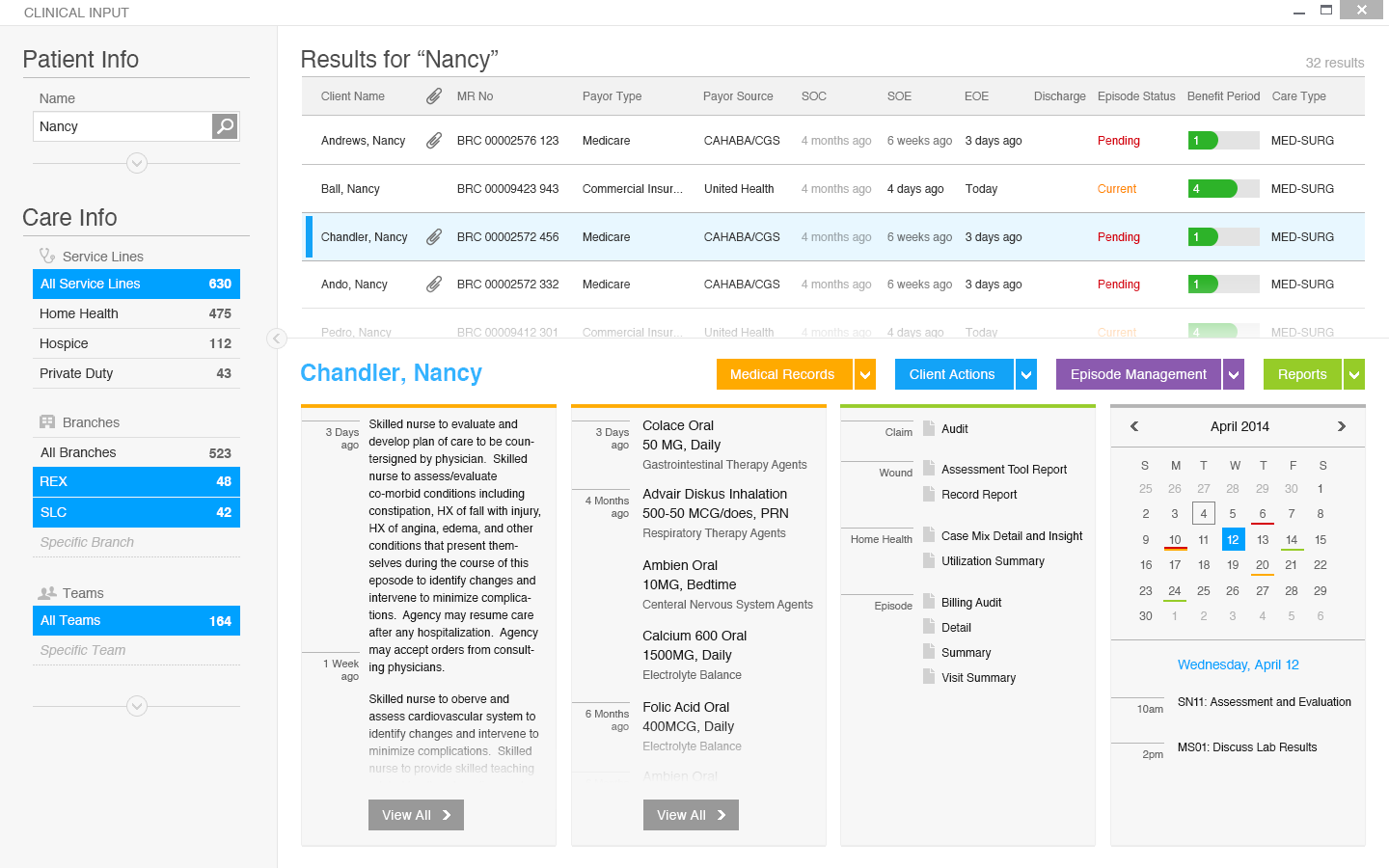
Task: Go to the next calendar month
Action: click(1341, 426)
